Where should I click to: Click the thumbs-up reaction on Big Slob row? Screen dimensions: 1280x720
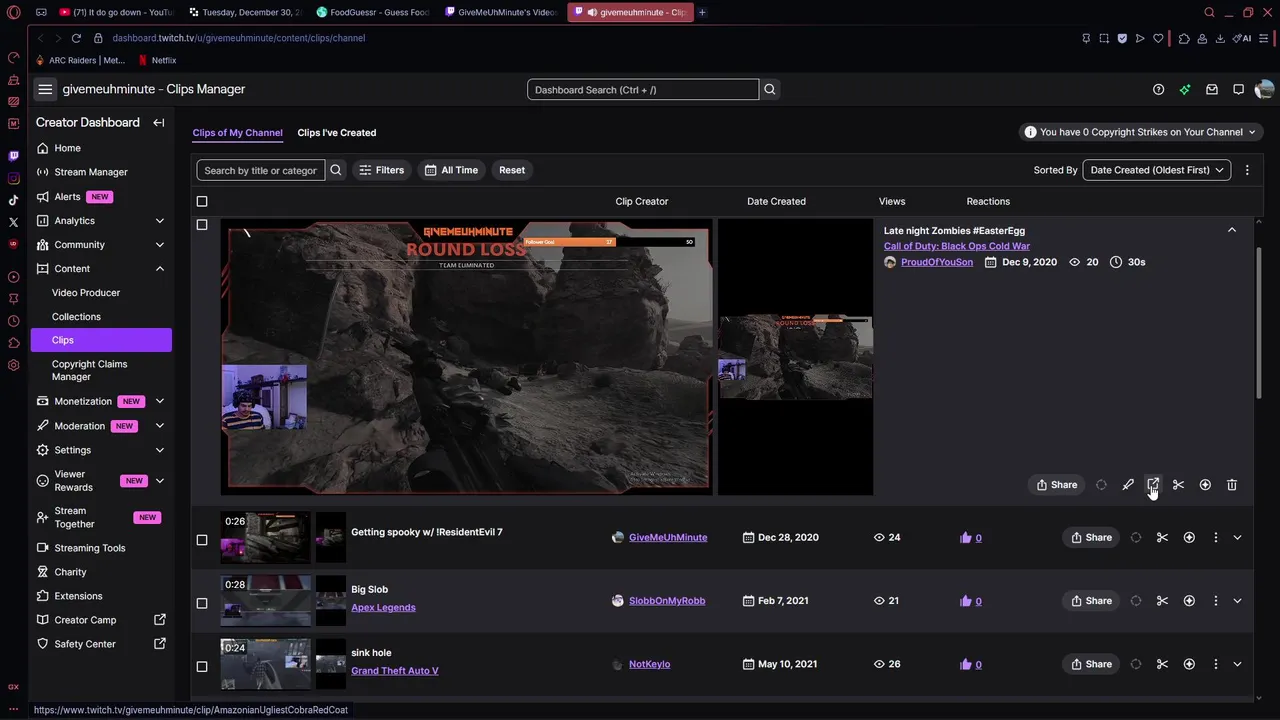pyautogui.click(x=966, y=601)
